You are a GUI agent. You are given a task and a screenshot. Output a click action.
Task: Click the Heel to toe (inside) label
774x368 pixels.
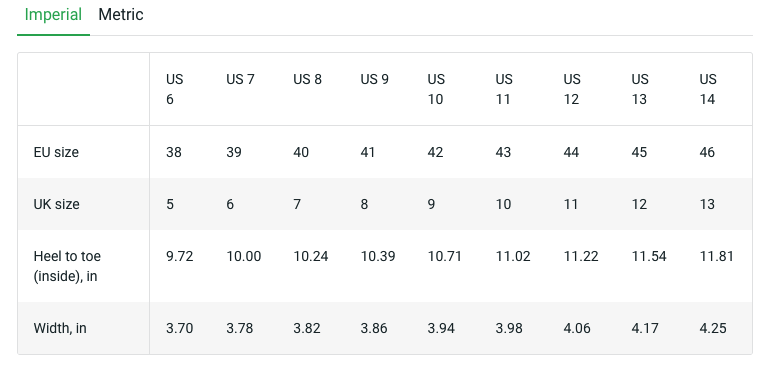[x=67, y=266]
